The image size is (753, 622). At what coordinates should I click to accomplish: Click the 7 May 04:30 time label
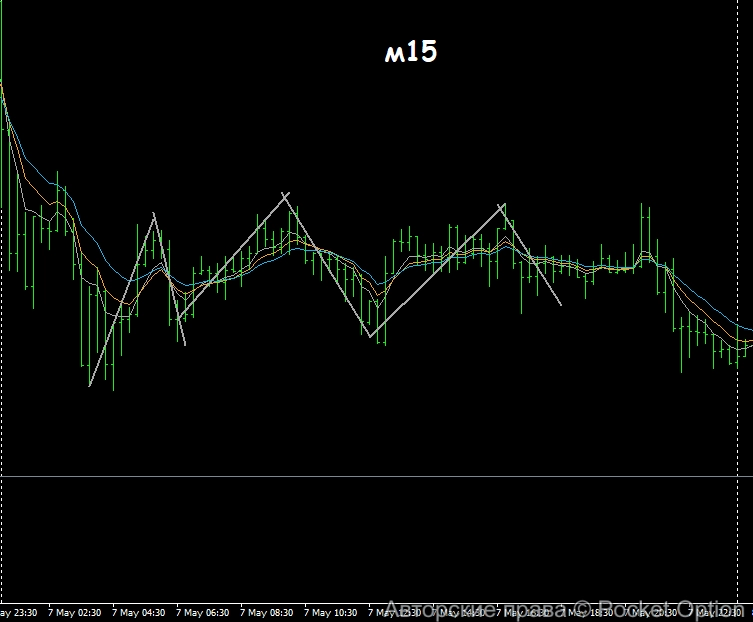141,612
